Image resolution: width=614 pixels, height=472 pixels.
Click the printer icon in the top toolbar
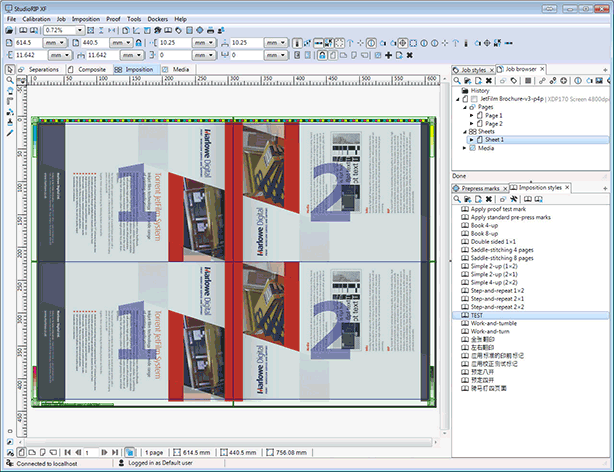(x=210, y=31)
